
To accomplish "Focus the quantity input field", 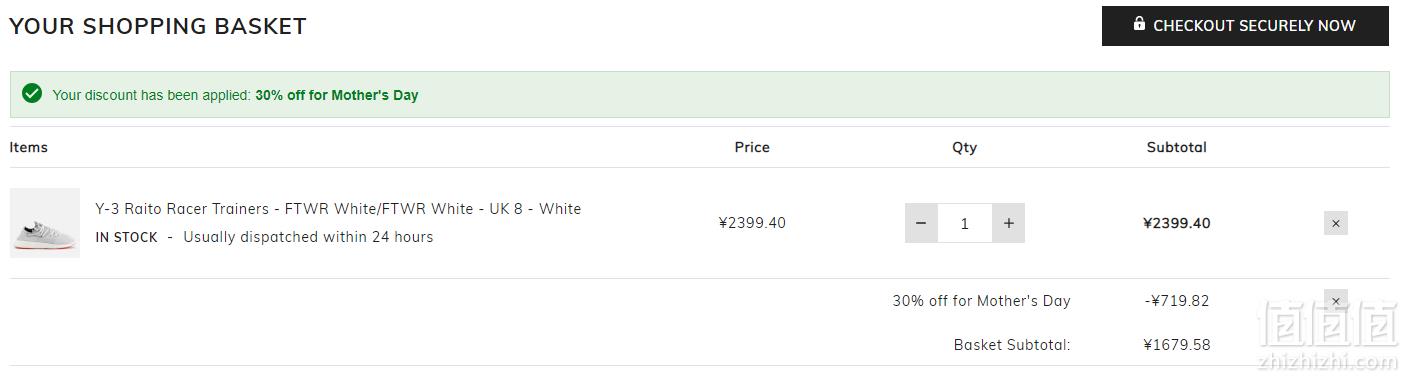I will coord(965,223).
